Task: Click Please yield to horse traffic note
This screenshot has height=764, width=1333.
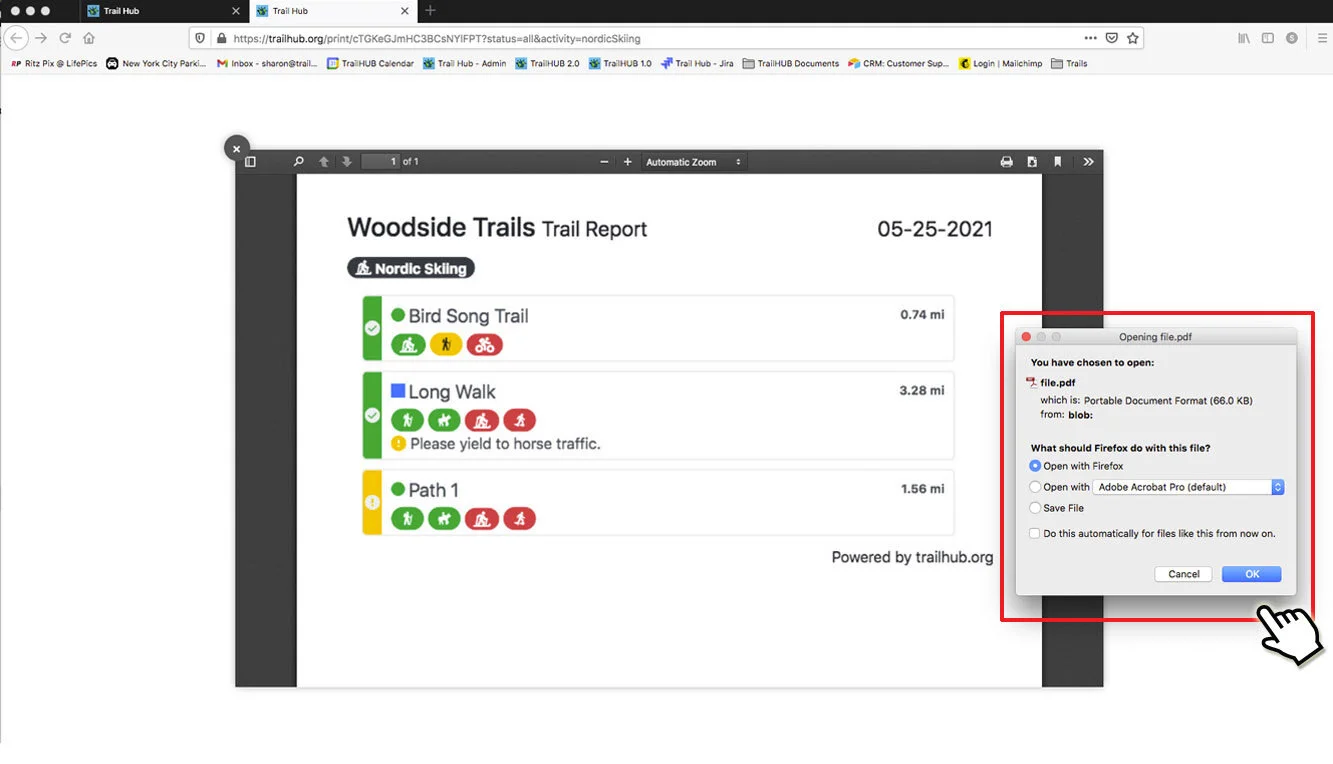Action: coord(505,444)
